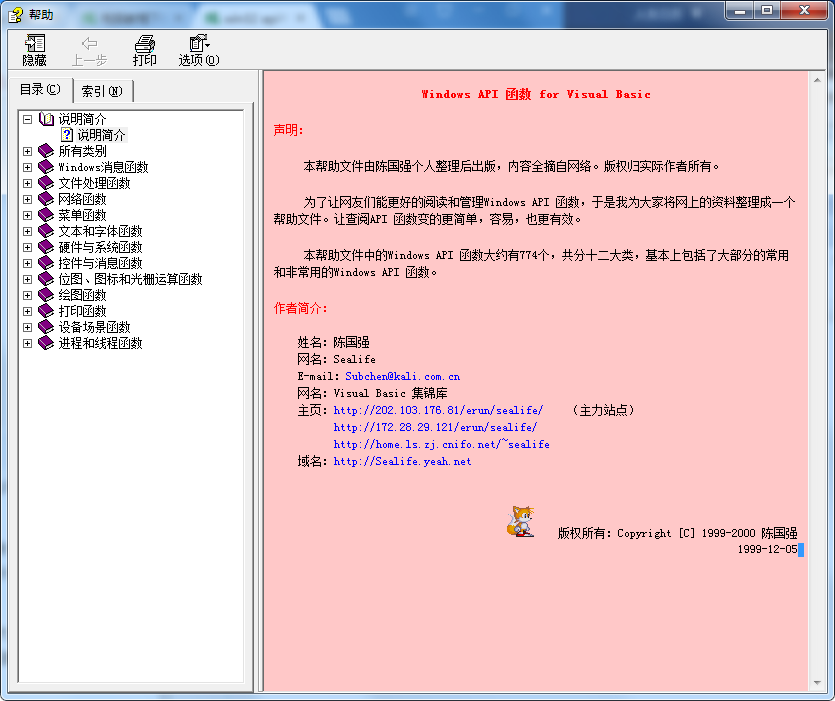Click the book icon of 进程和线程函数
This screenshot has width=835, height=701.
click(45, 343)
